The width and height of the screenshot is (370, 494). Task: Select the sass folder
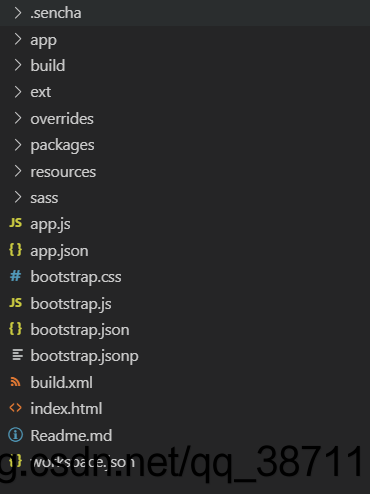(x=185, y=198)
